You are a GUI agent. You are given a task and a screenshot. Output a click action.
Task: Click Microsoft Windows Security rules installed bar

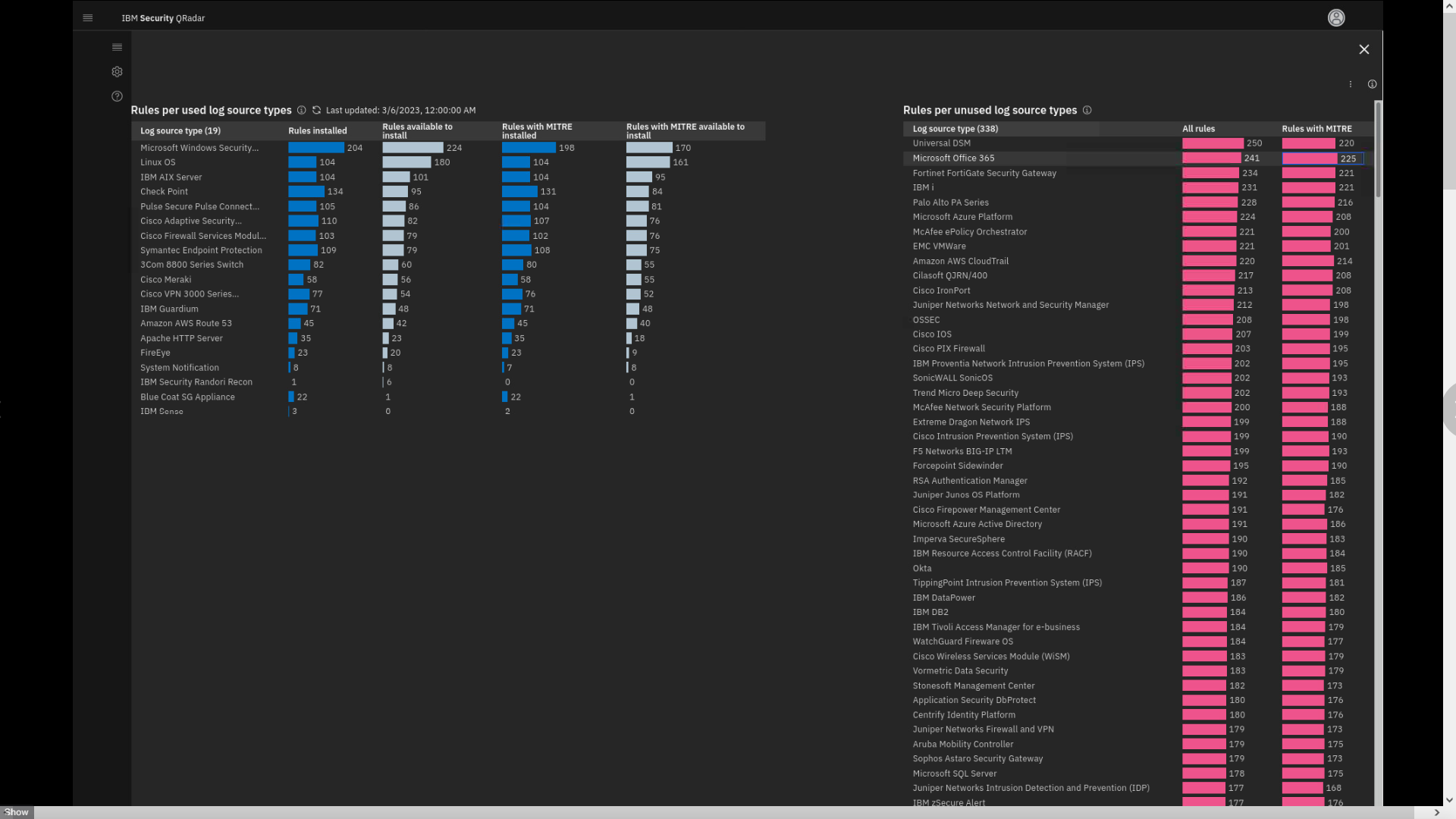[x=315, y=148]
